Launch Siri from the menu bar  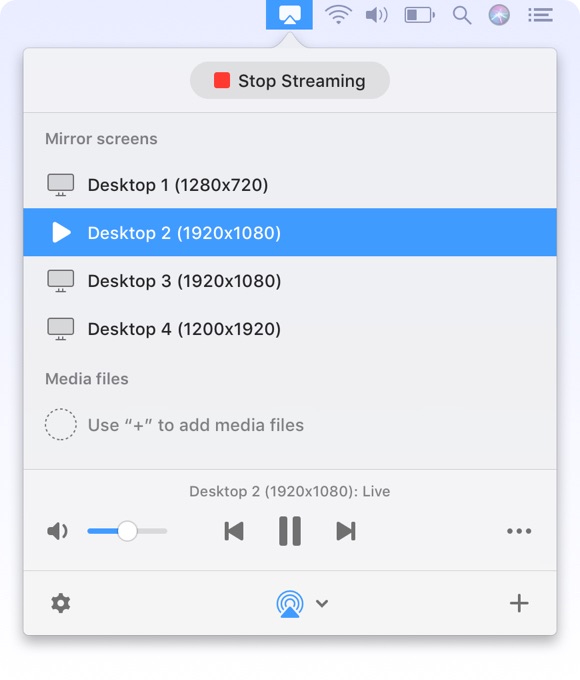(499, 15)
